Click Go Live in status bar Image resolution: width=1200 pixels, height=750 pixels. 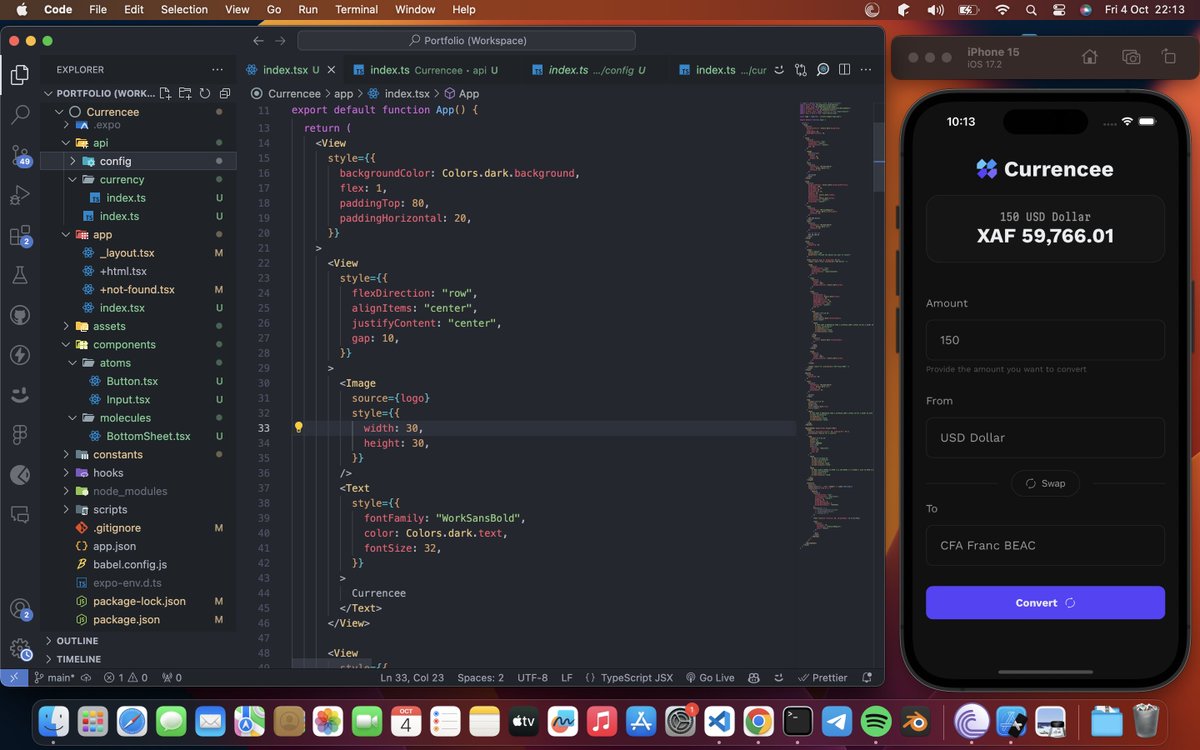[709, 677]
